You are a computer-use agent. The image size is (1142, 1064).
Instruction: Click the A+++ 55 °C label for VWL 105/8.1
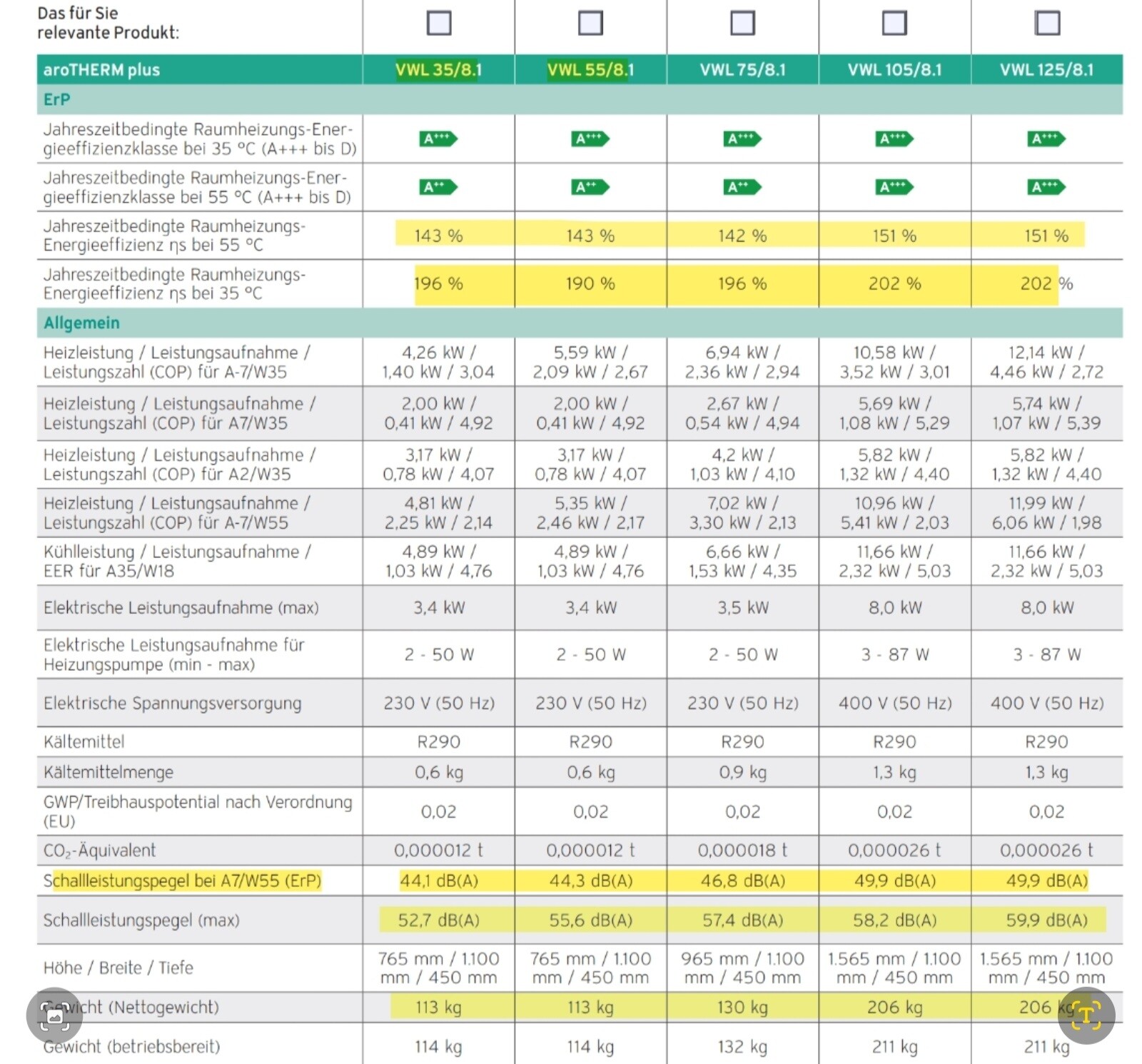point(894,187)
